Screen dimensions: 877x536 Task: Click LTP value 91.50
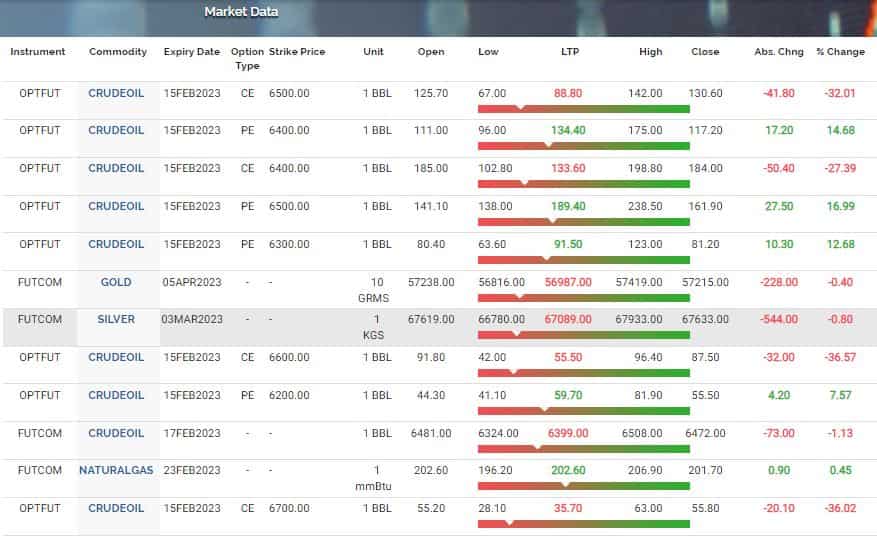(568, 244)
